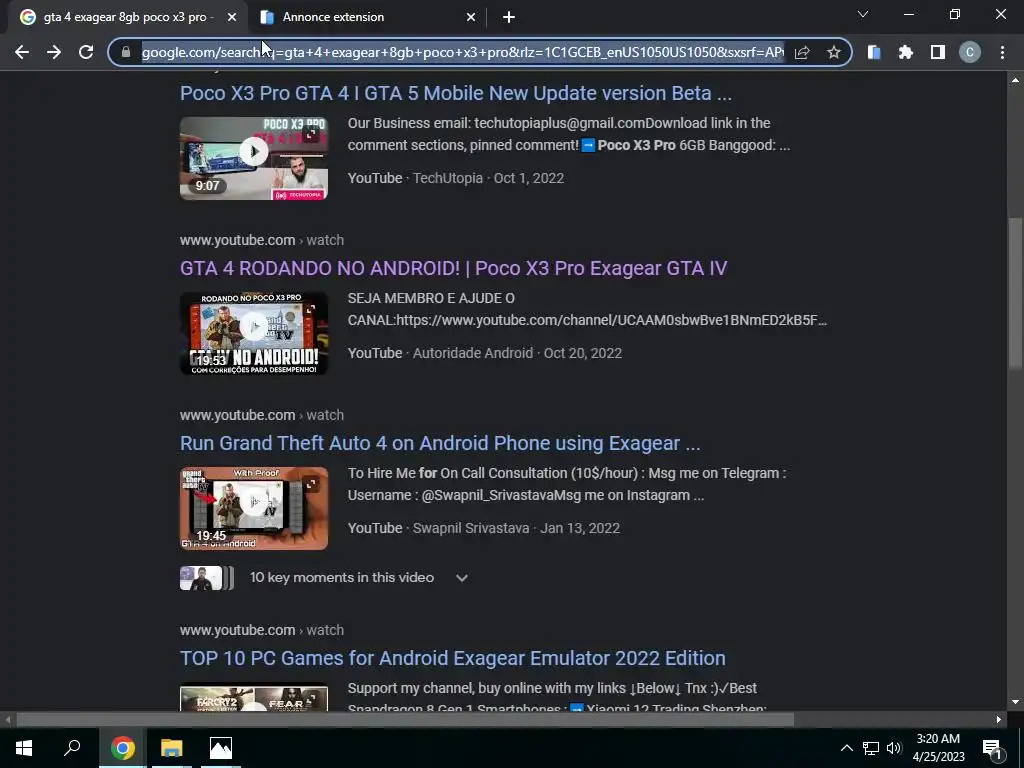The height and width of the screenshot is (768, 1024).
Task: Click the scroll up arrow
Action: coord(1015,80)
